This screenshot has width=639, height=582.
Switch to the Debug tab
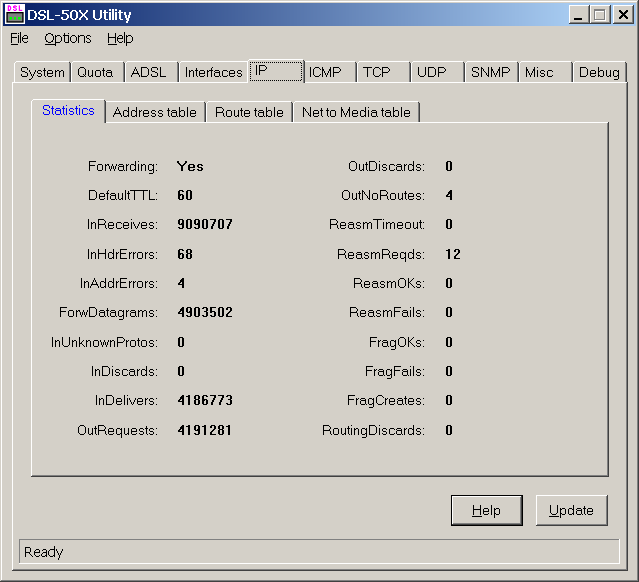pyautogui.click(x=599, y=72)
